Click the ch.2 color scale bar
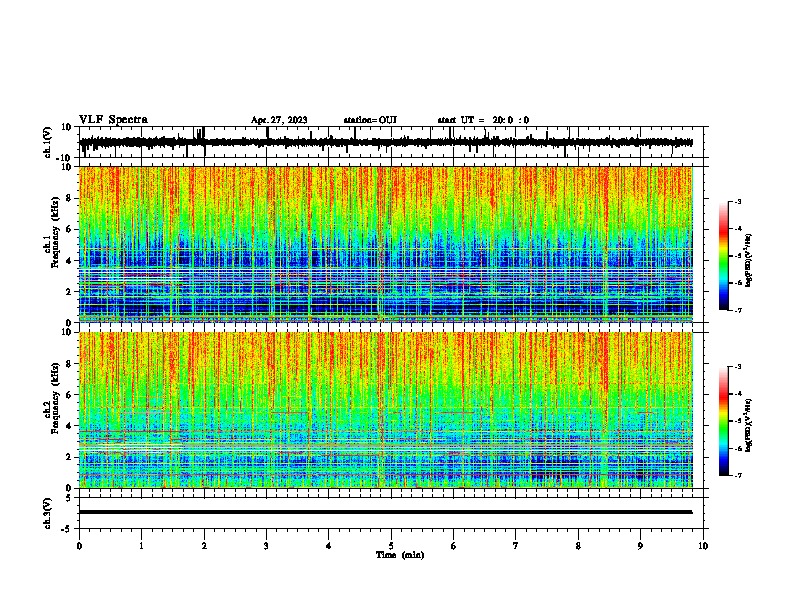Viewport: 792px width, 612px height. point(723,421)
